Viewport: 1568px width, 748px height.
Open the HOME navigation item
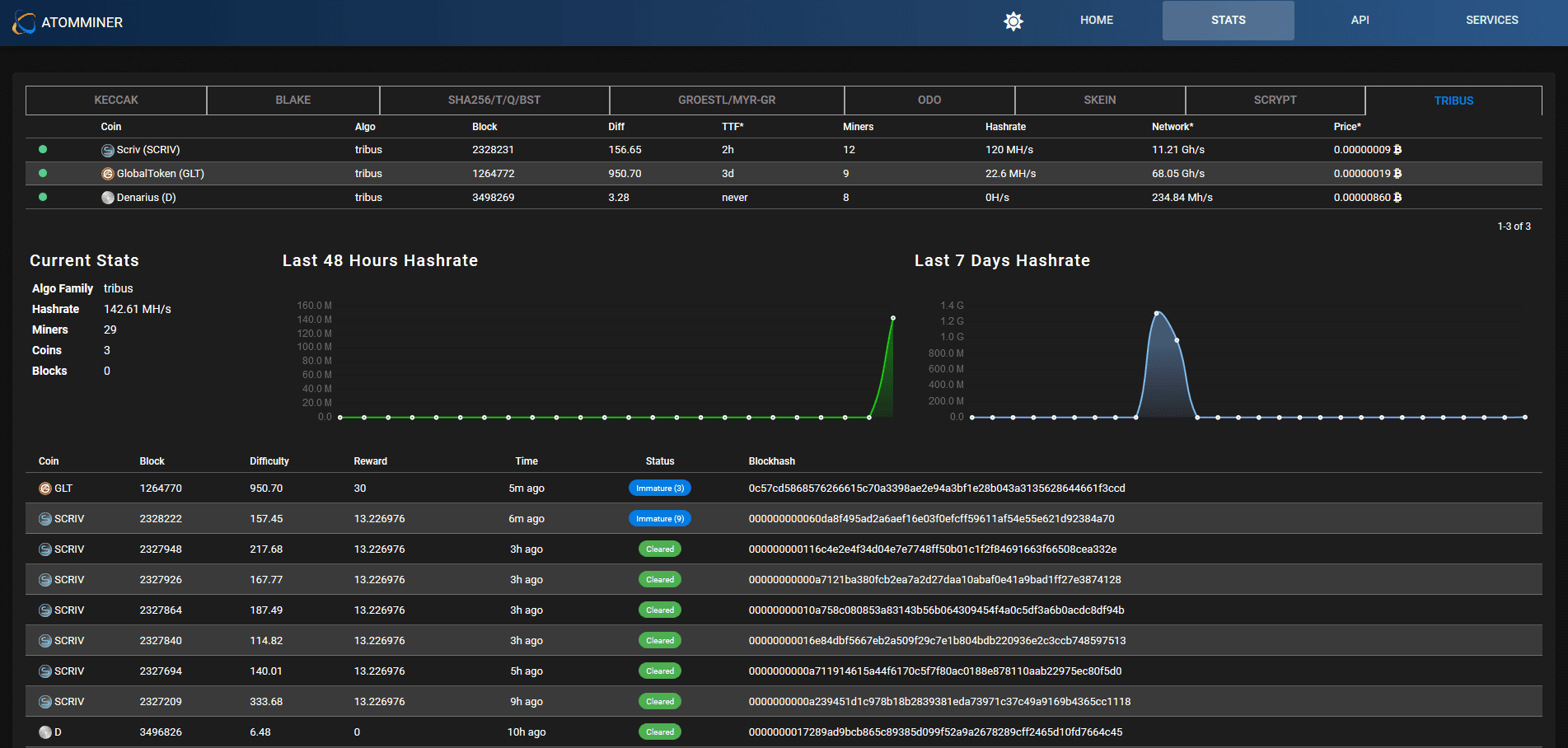click(x=1097, y=21)
